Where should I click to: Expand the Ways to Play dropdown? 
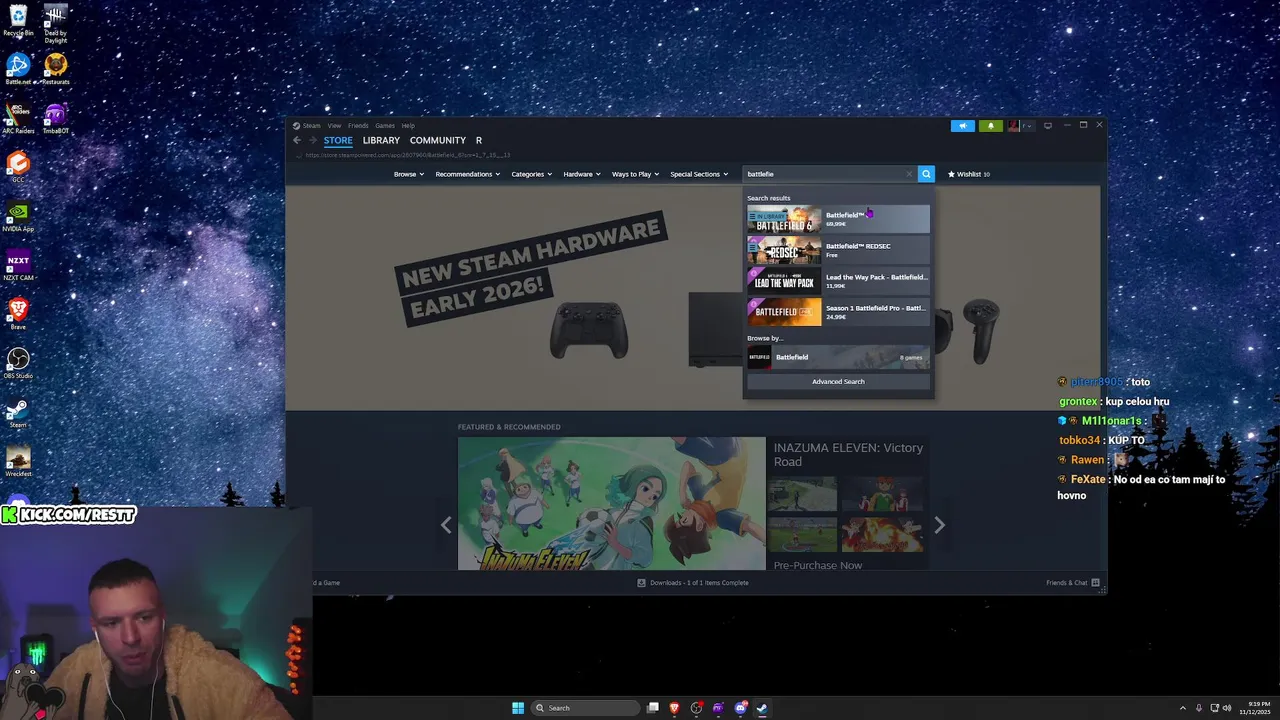click(635, 174)
